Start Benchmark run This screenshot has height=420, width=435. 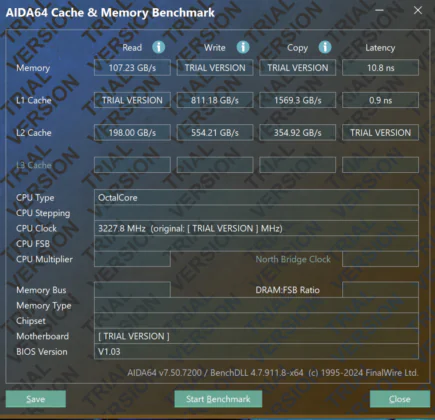click(x=218, y=399)
